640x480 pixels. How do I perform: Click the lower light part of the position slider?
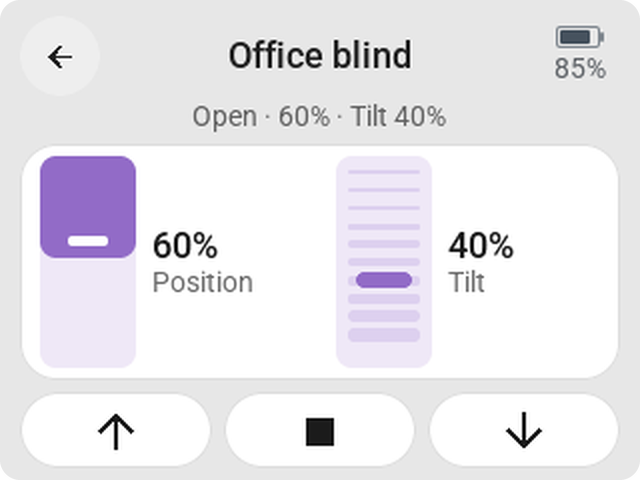pyautogui.click(x=88, y=313)
